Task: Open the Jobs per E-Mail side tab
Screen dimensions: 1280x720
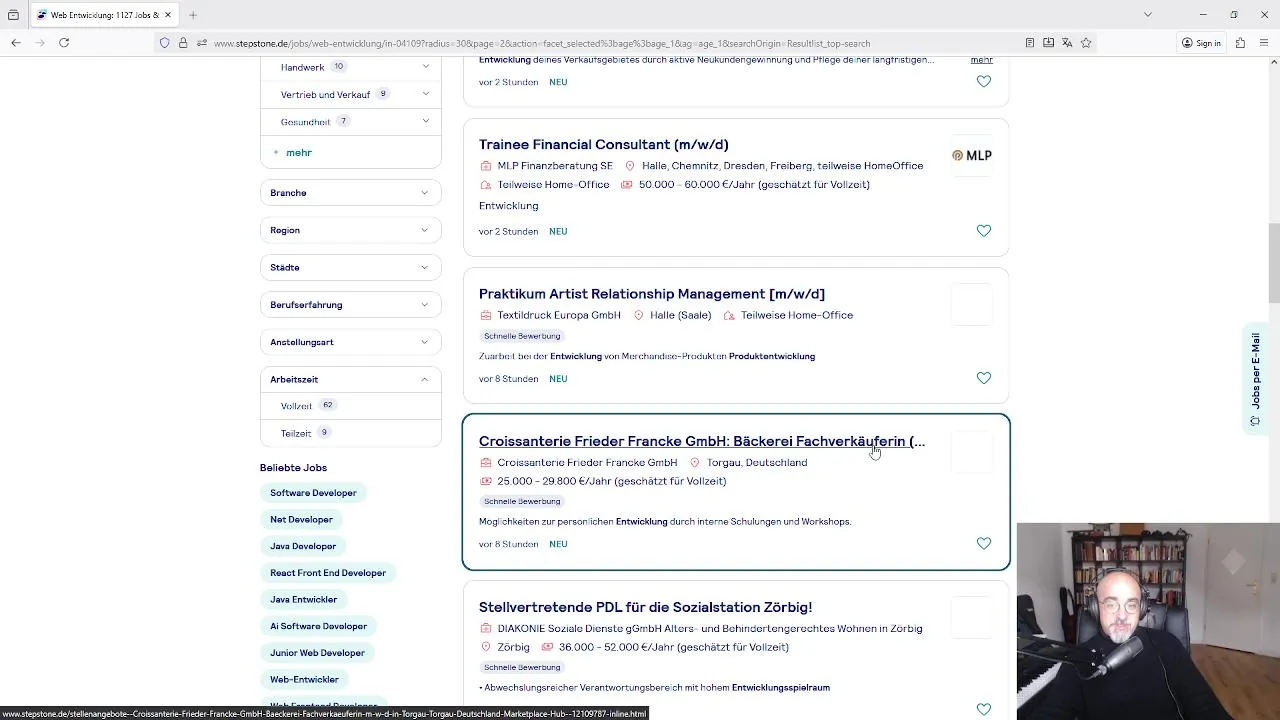Action: pyautogui.click(x=1255, y=380)
